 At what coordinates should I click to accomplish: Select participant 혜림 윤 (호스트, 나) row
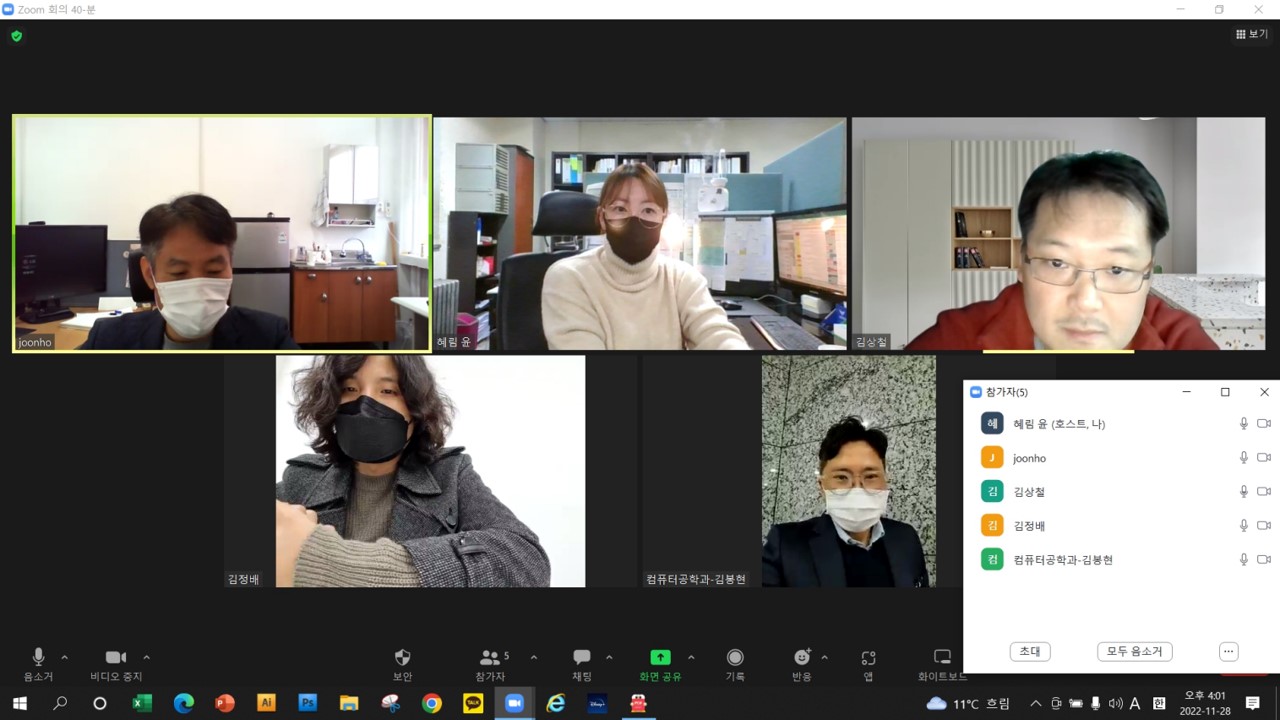pos(1121,424)
